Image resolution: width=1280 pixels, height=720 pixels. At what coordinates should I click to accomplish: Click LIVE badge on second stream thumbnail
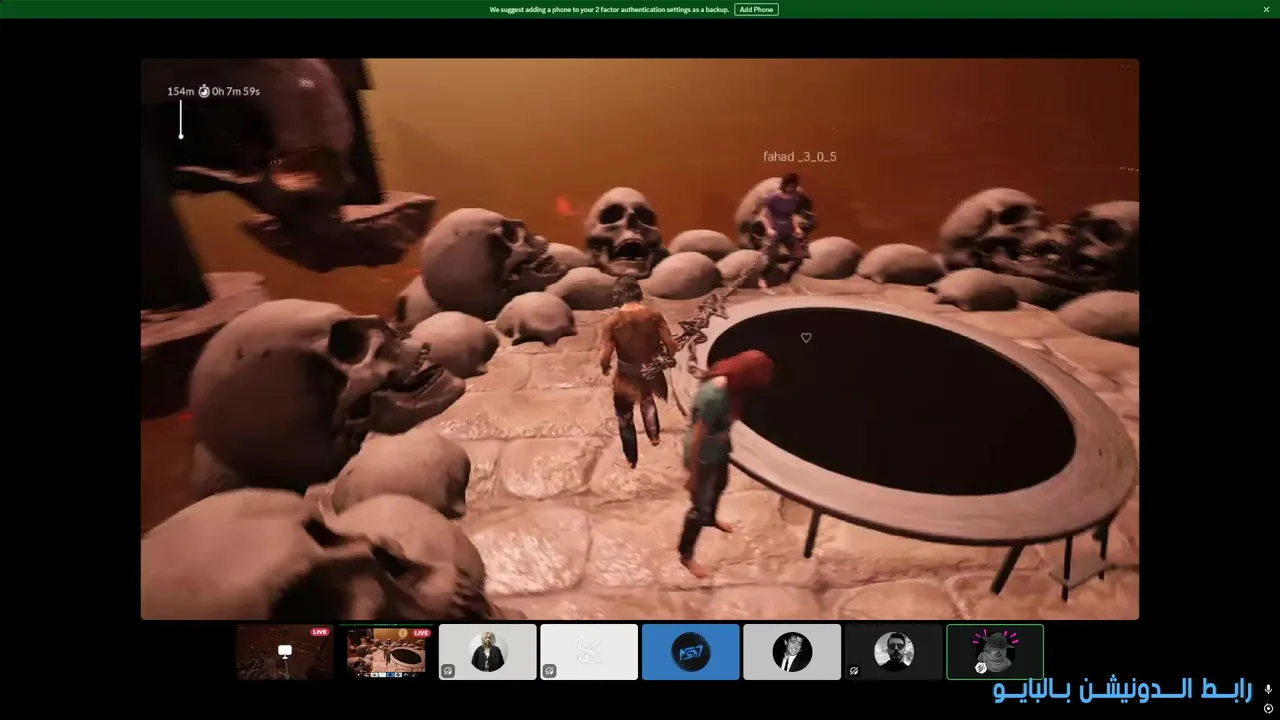click(x=421, y=632)
